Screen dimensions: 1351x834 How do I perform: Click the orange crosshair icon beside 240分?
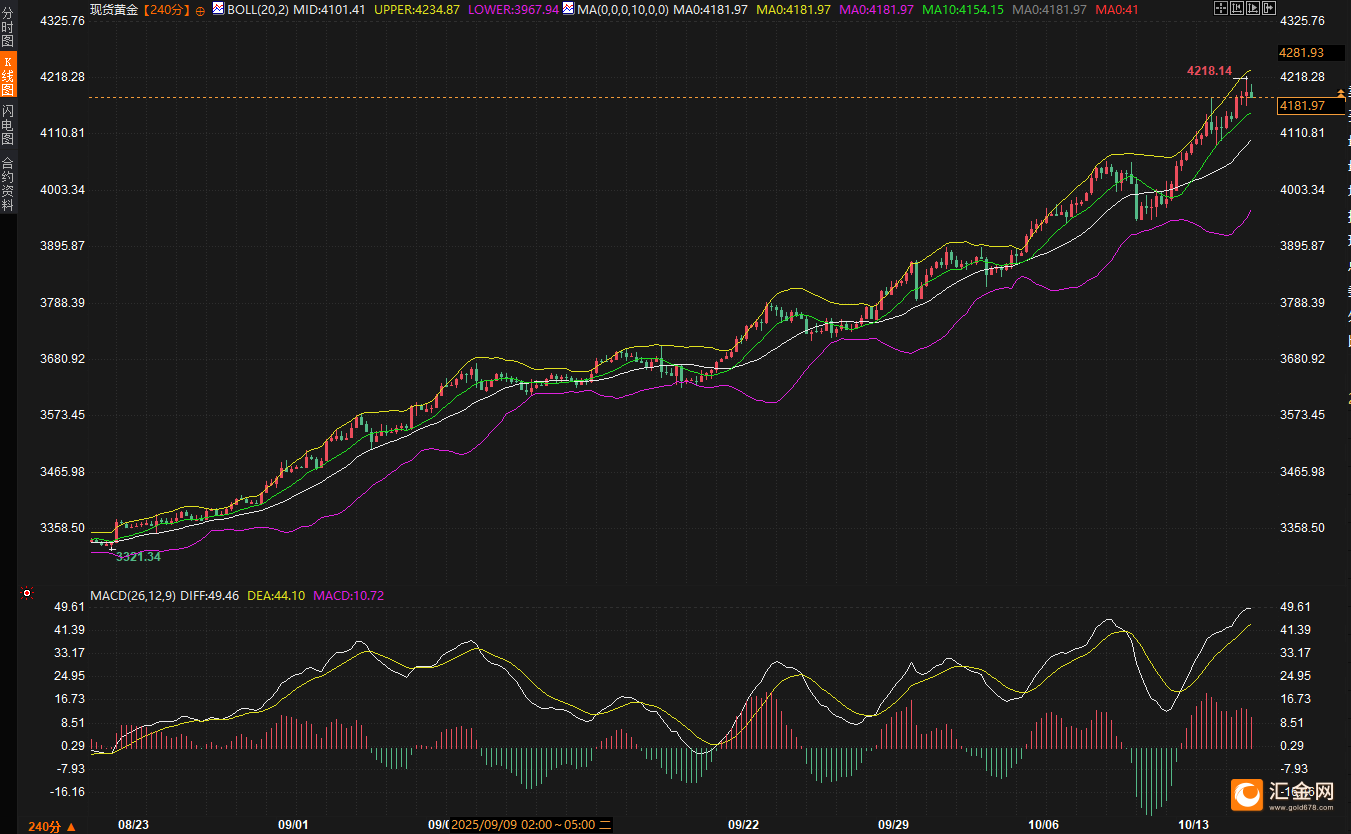tap(200, 10)
